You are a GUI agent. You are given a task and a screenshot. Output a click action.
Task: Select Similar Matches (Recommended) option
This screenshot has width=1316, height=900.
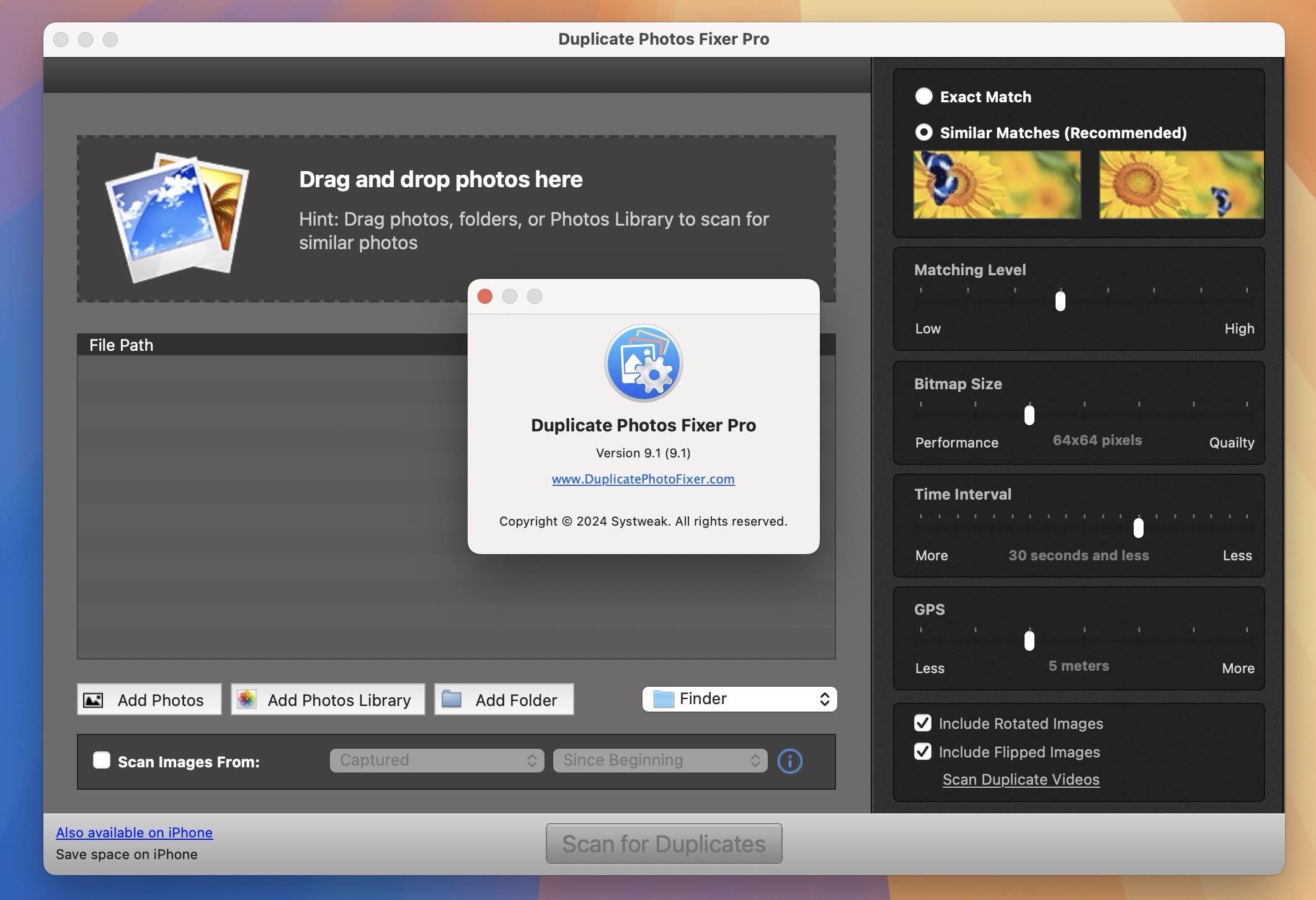pyautogui.click(x=923, y=132)
